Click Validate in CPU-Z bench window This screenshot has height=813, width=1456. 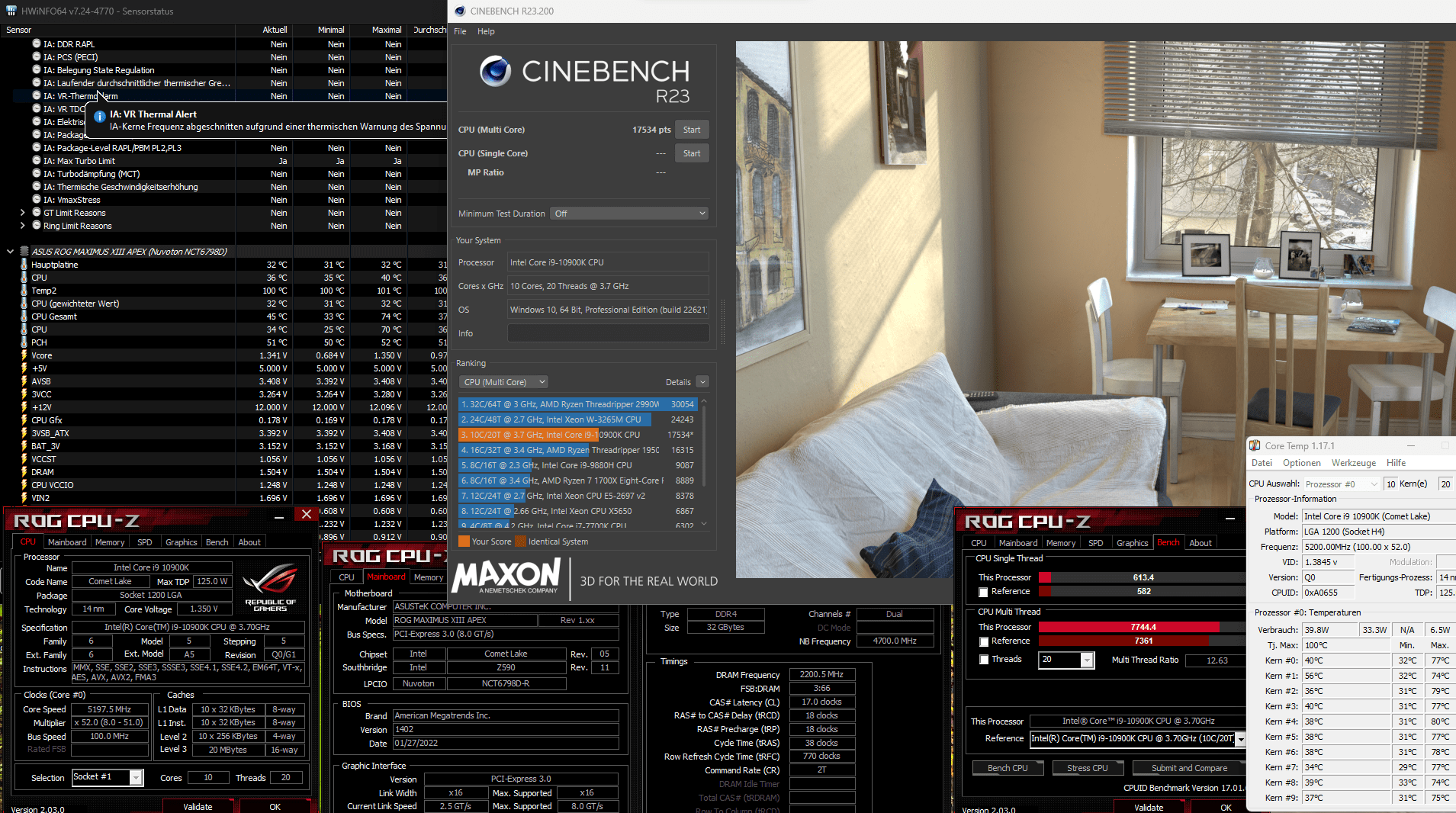(x=1148, y=807)
